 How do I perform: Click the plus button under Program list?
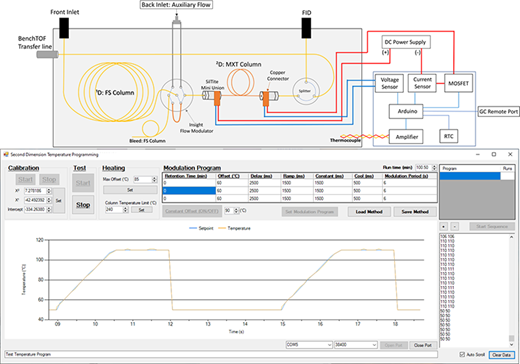444,227
